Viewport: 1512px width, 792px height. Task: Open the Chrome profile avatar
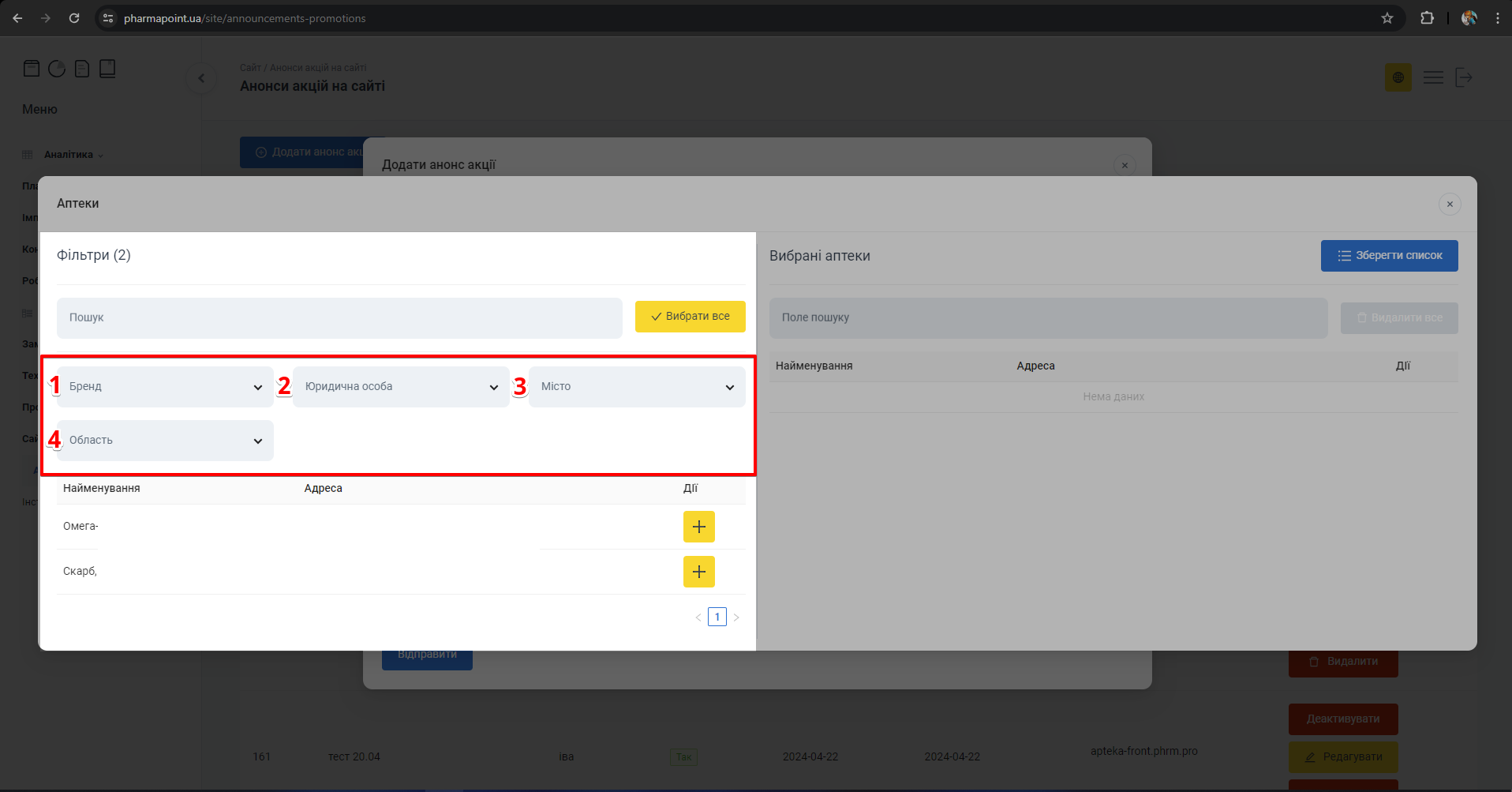[1469, 18]
